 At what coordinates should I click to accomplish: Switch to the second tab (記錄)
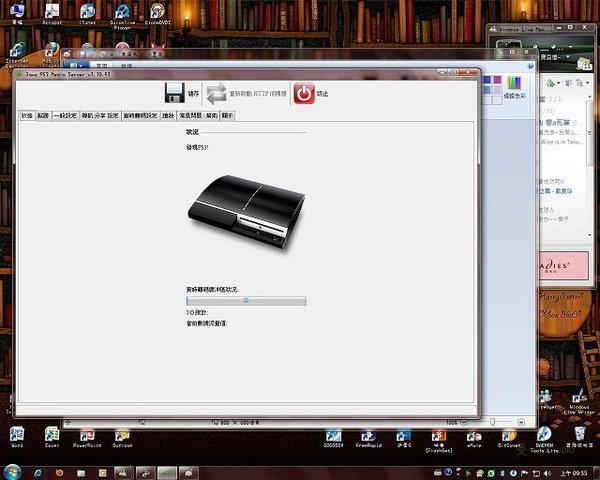pos(43,116)
